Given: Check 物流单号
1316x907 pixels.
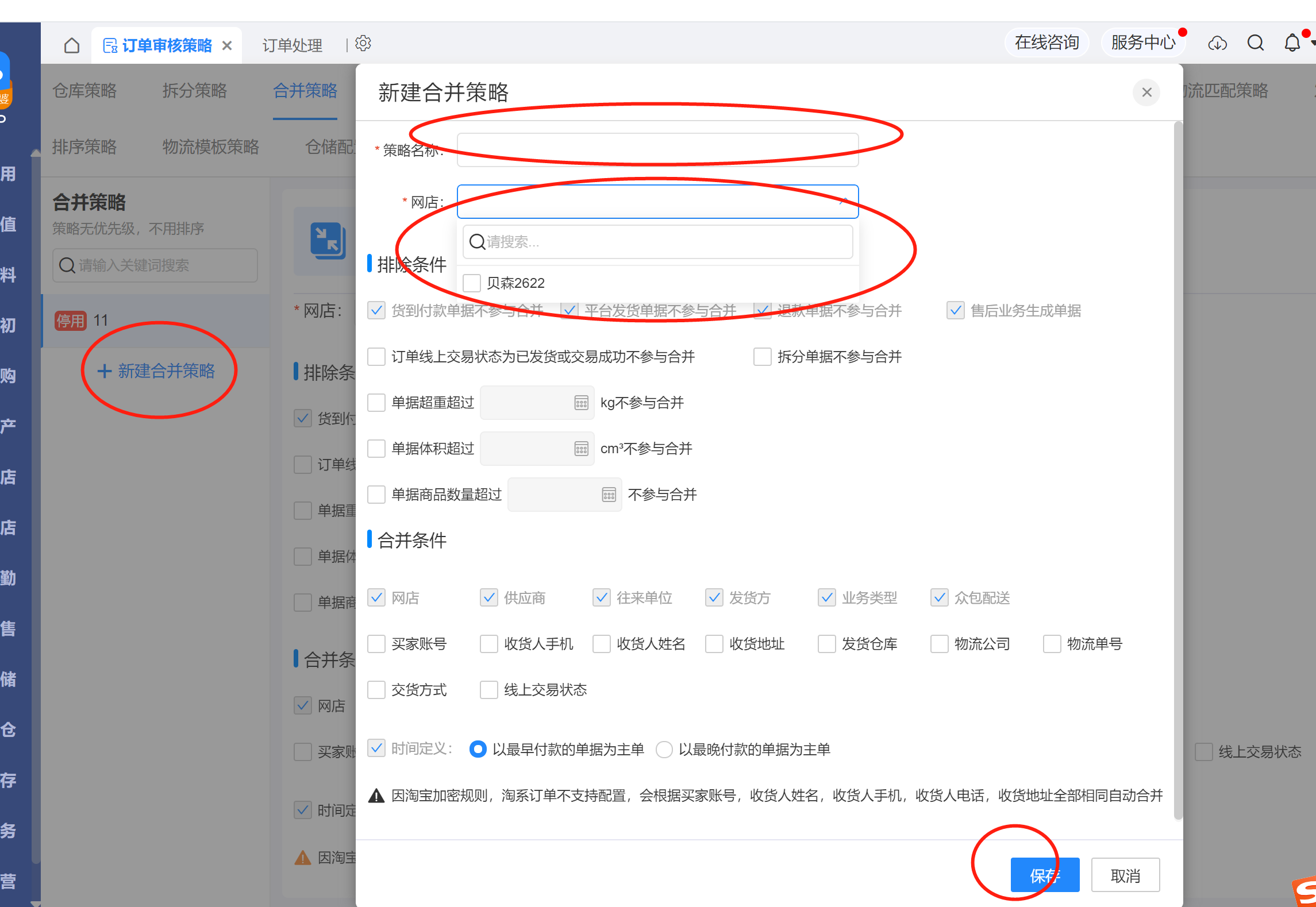Looking at the screenshot, I should point(1052,644).
